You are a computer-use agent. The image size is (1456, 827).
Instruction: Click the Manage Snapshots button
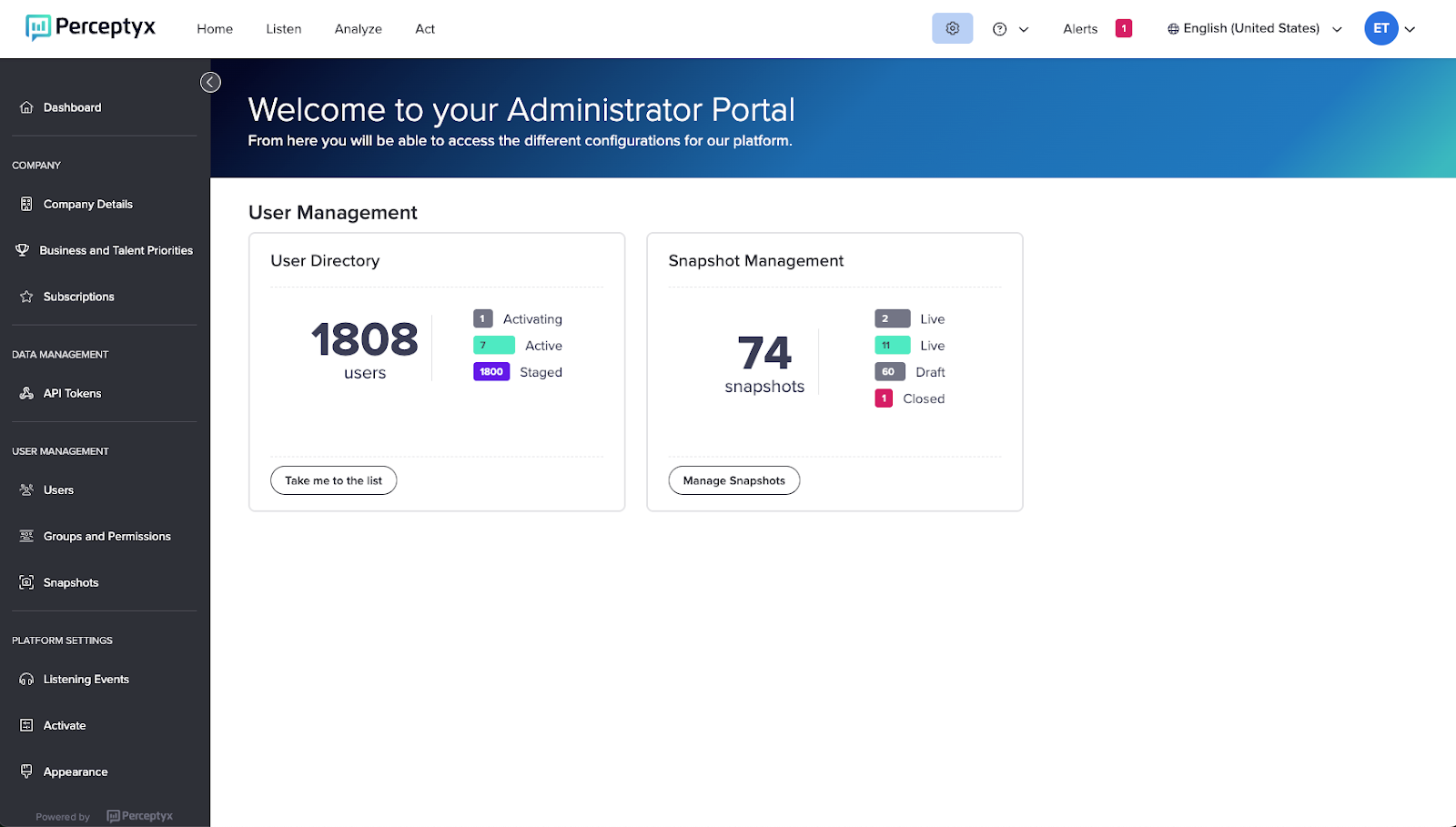tap(734, 480)
